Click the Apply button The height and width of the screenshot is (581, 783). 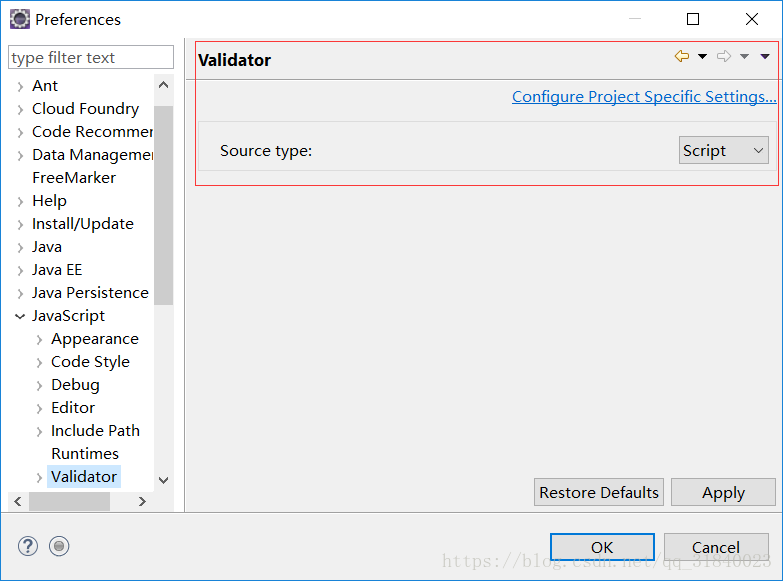tap(723, 493)
